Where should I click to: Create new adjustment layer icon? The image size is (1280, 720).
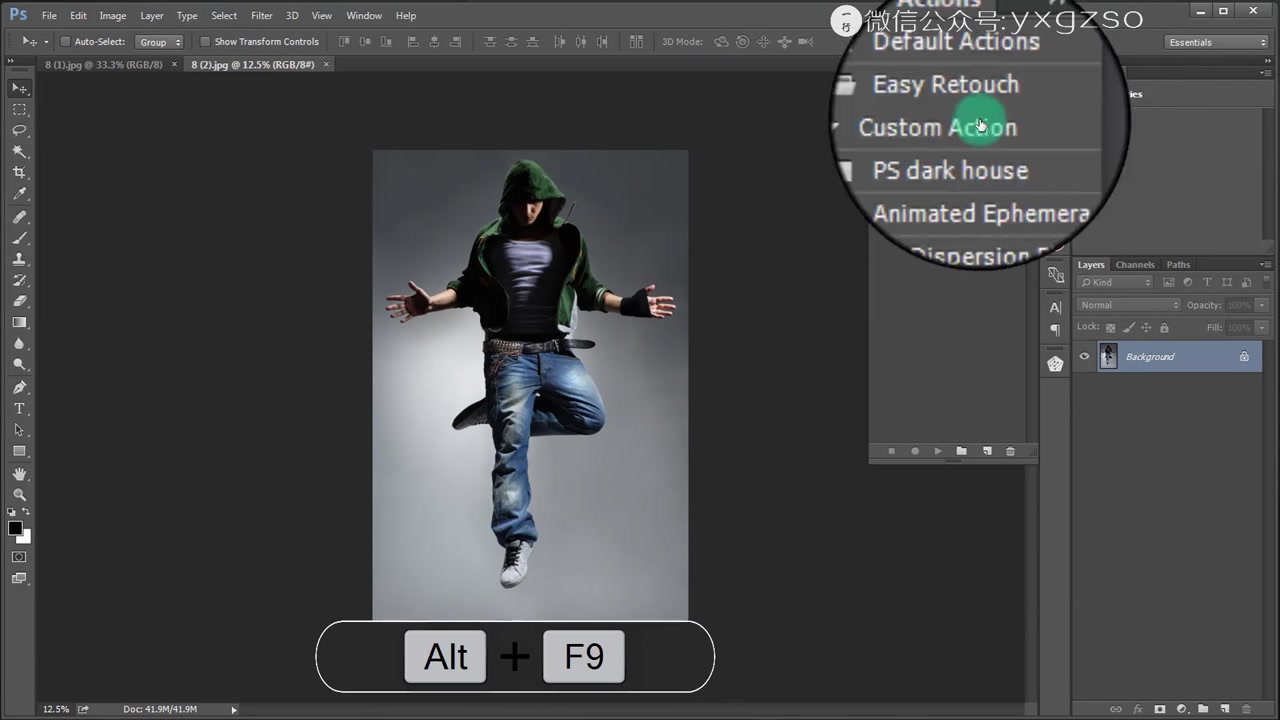pos(1181,709)
